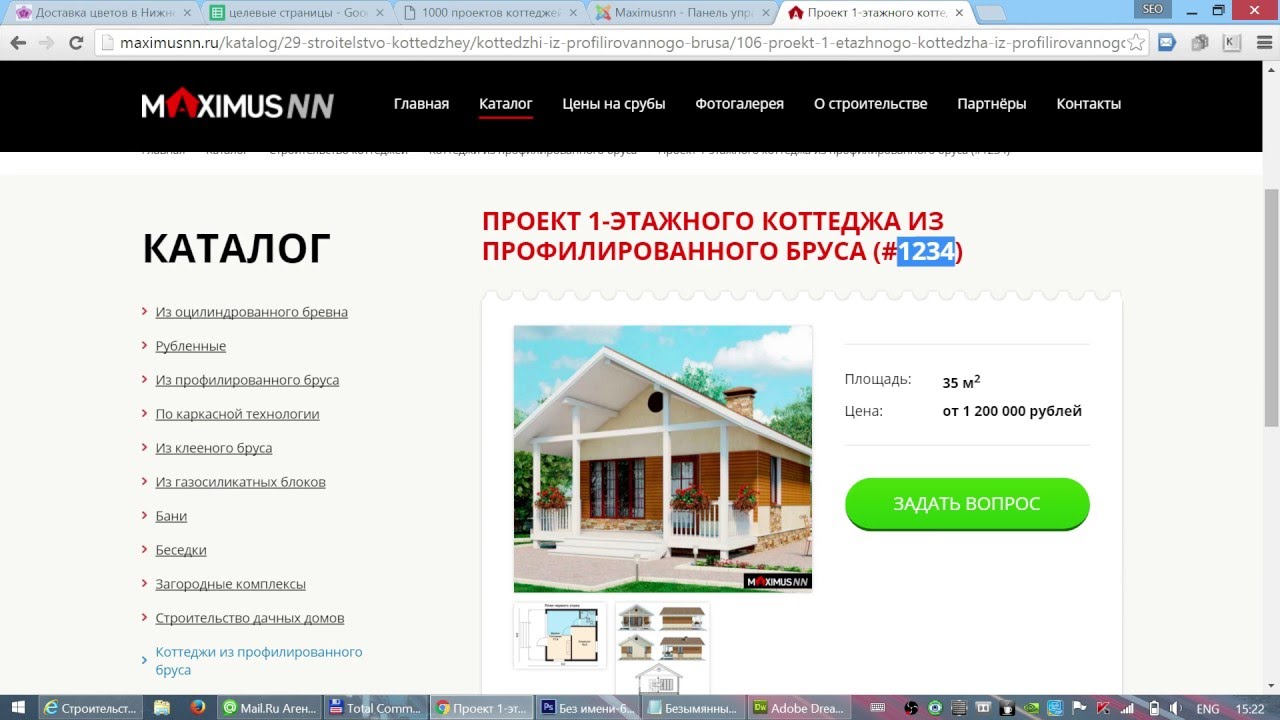Viewport: 1280px width, 720px height.
Task: Close the '1000 проектов коттеджей' tab
Action: pyautogui.click(x=572, y=13)
